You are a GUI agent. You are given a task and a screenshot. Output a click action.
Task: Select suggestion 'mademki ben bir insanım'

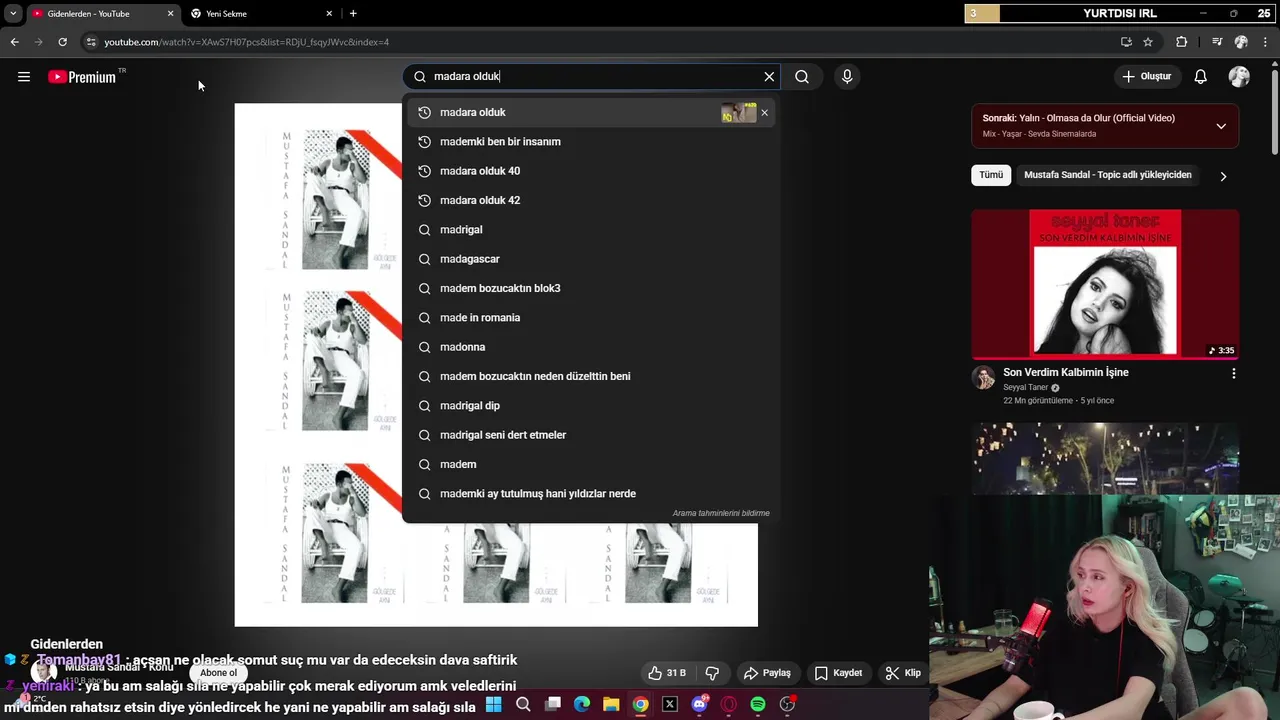pos(591,142)
